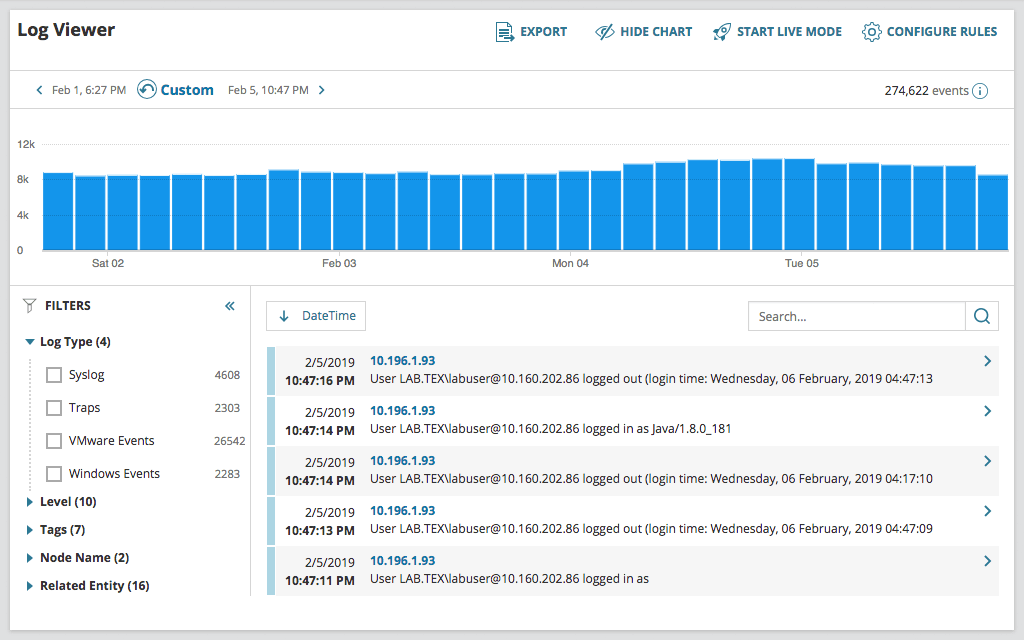Image resolution: width=1024 pixels, height=640 pixels.
Task: Collapse the Filters panel with double-chevron
Action: 229,306
